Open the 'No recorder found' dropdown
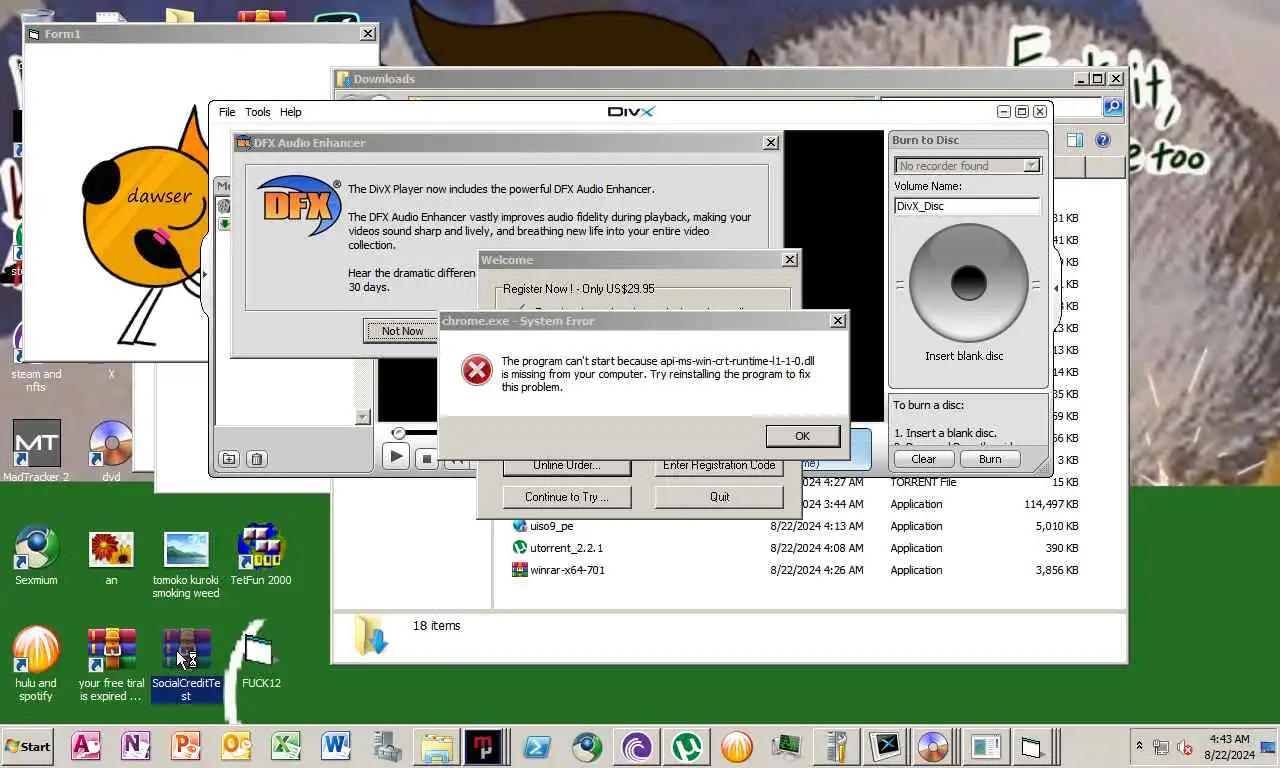1280x768 pixels. click(x=1031, y=166)
